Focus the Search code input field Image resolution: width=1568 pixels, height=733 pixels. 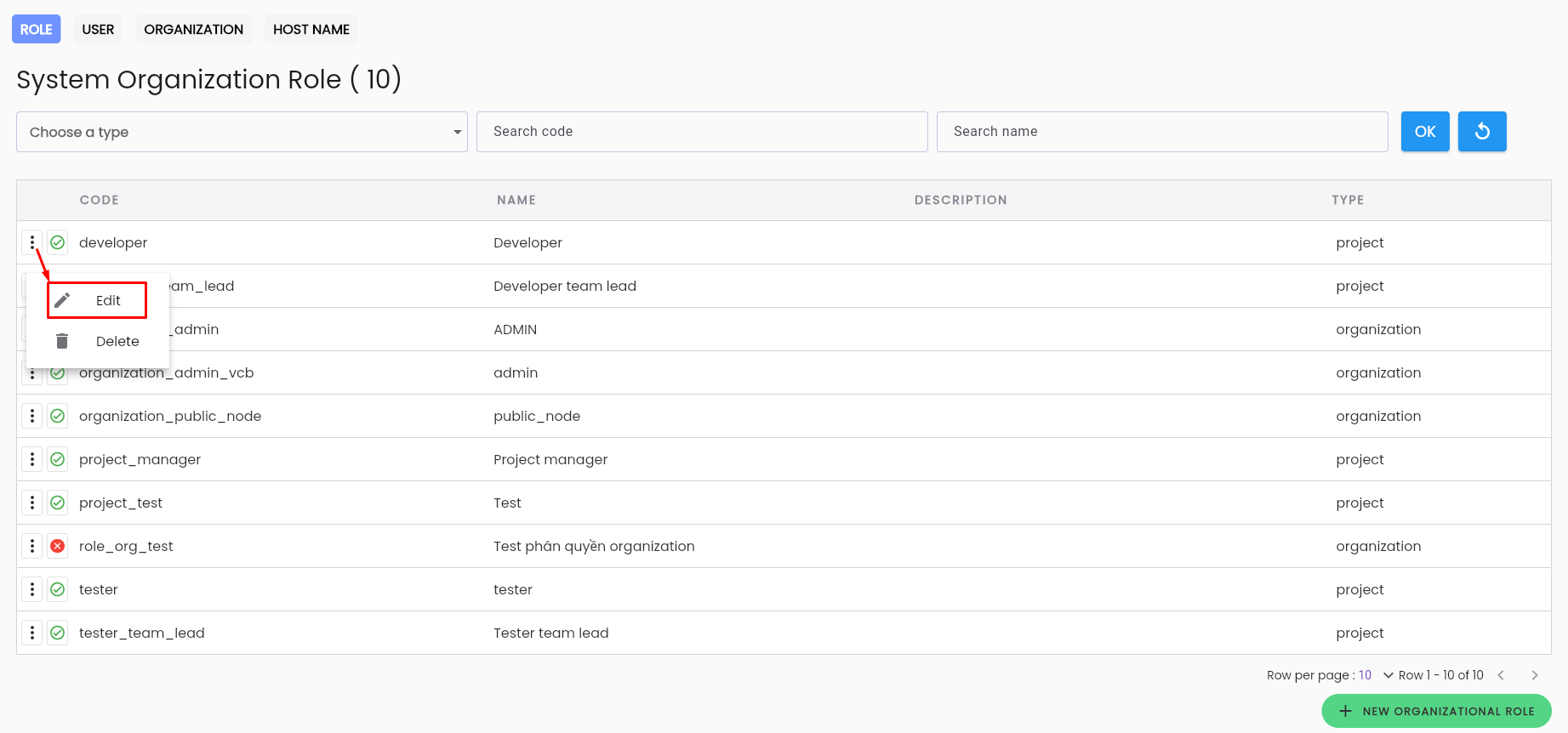coord(702,132)
